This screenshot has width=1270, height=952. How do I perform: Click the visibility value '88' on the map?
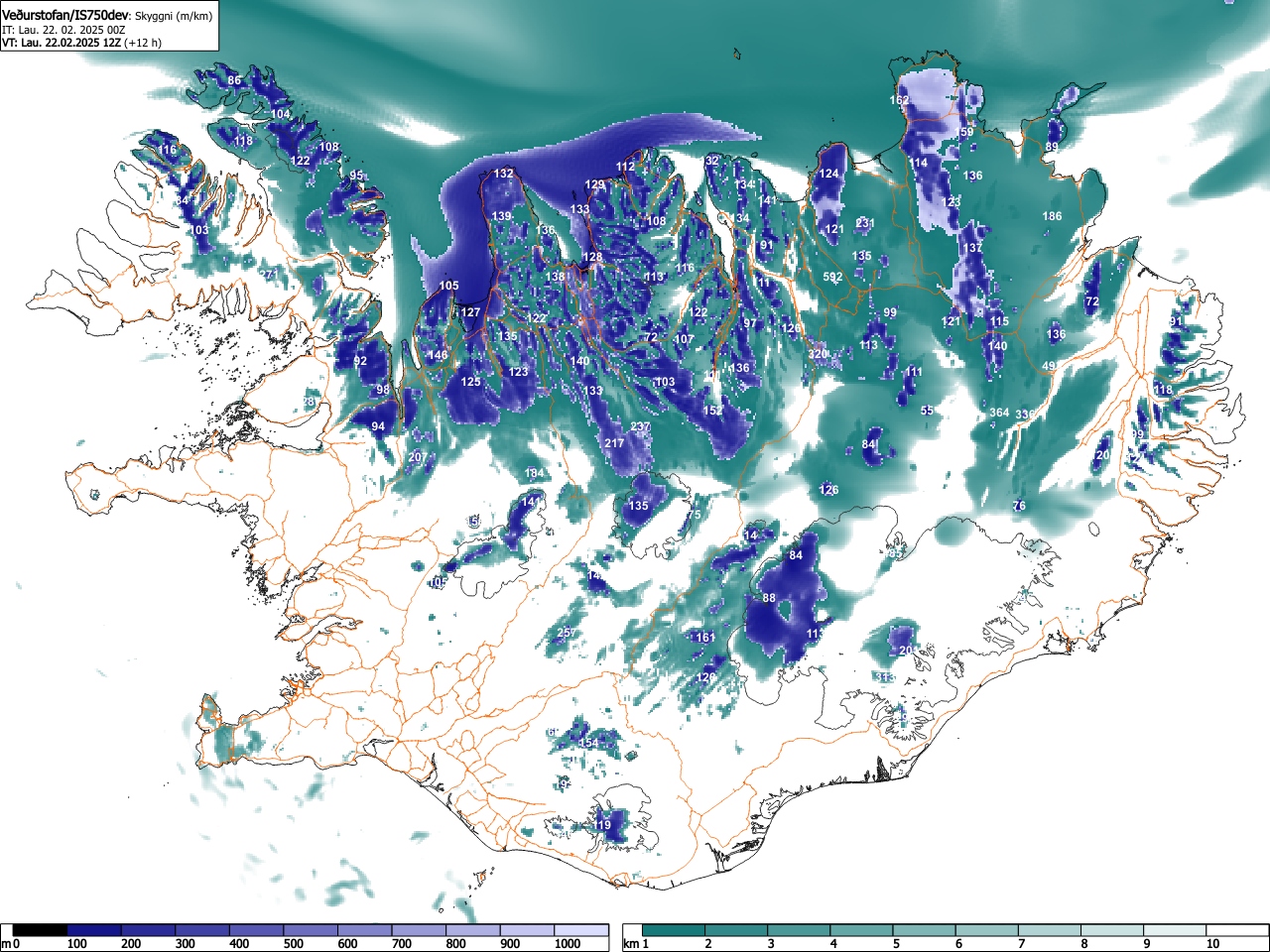[768, 598]
